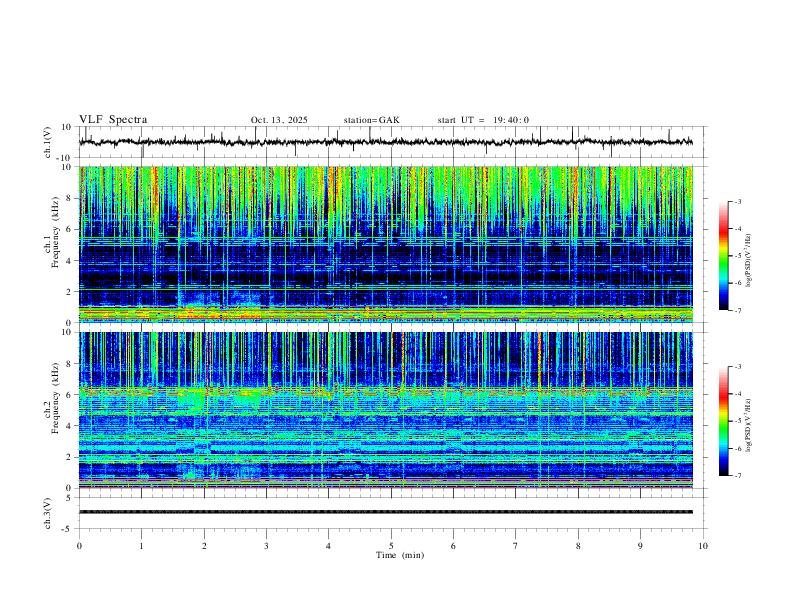Click the "2" tick on the time axis
792x612 pixels.
point(204,546)
